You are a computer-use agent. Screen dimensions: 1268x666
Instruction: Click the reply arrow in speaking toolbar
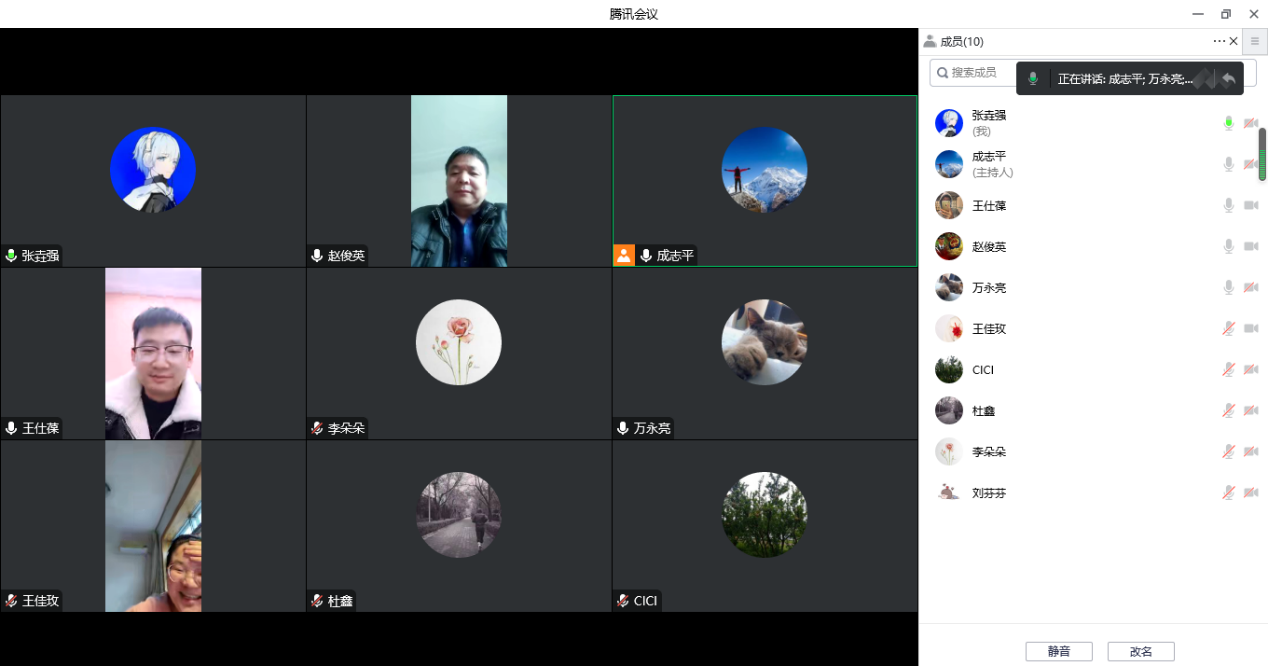1228,78
